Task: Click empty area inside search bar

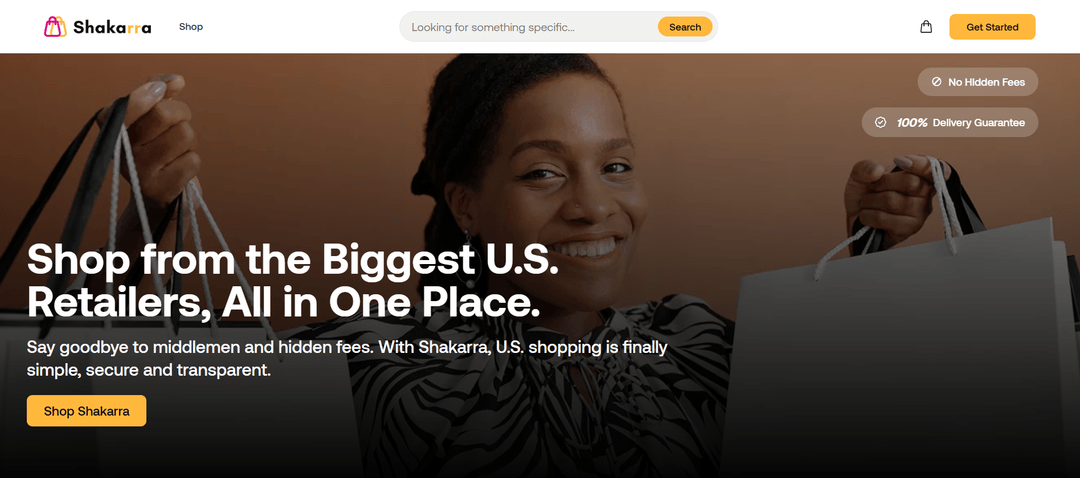Action: pyautogui.click(x=614, y=28)
